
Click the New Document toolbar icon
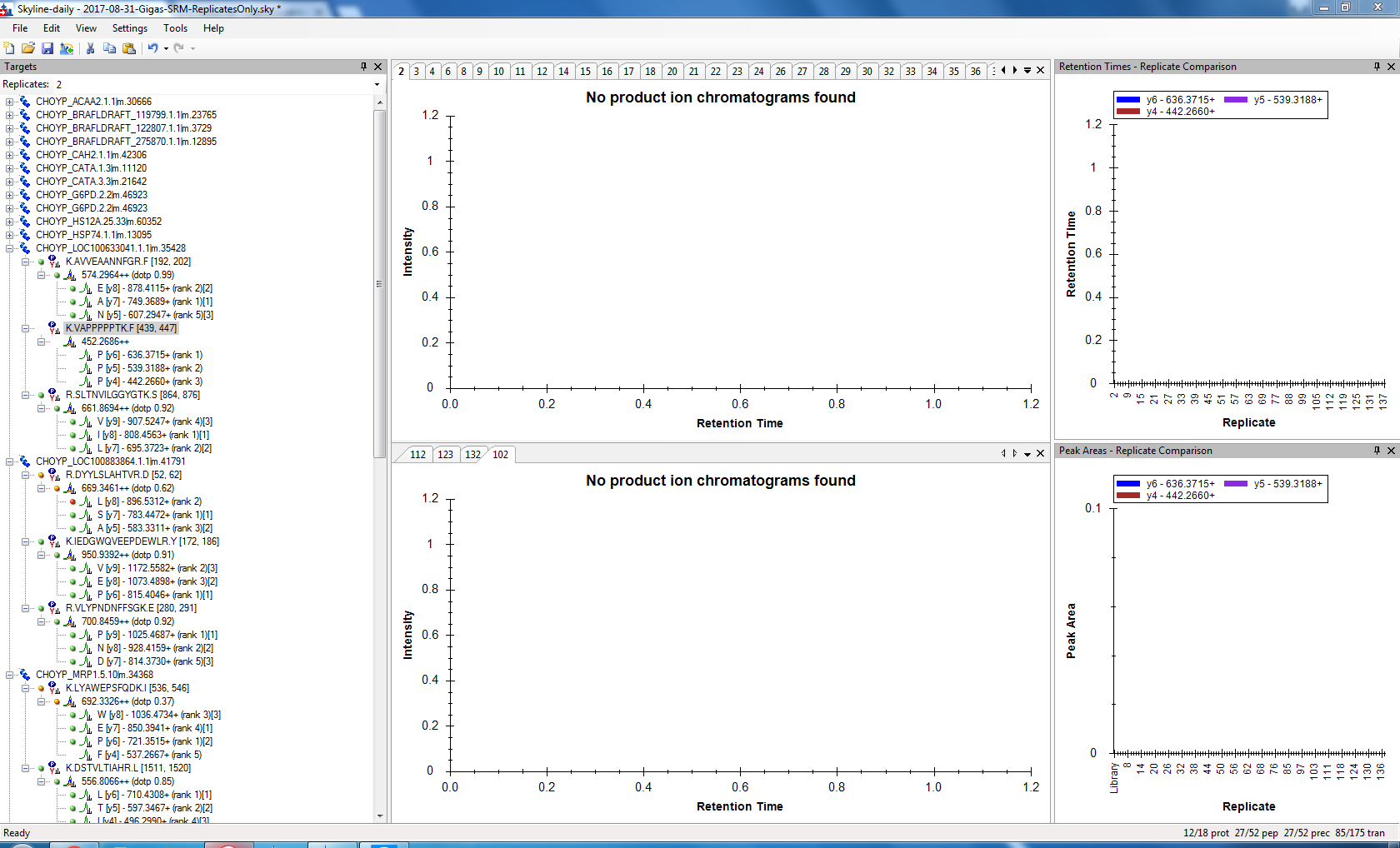(9, 48)
